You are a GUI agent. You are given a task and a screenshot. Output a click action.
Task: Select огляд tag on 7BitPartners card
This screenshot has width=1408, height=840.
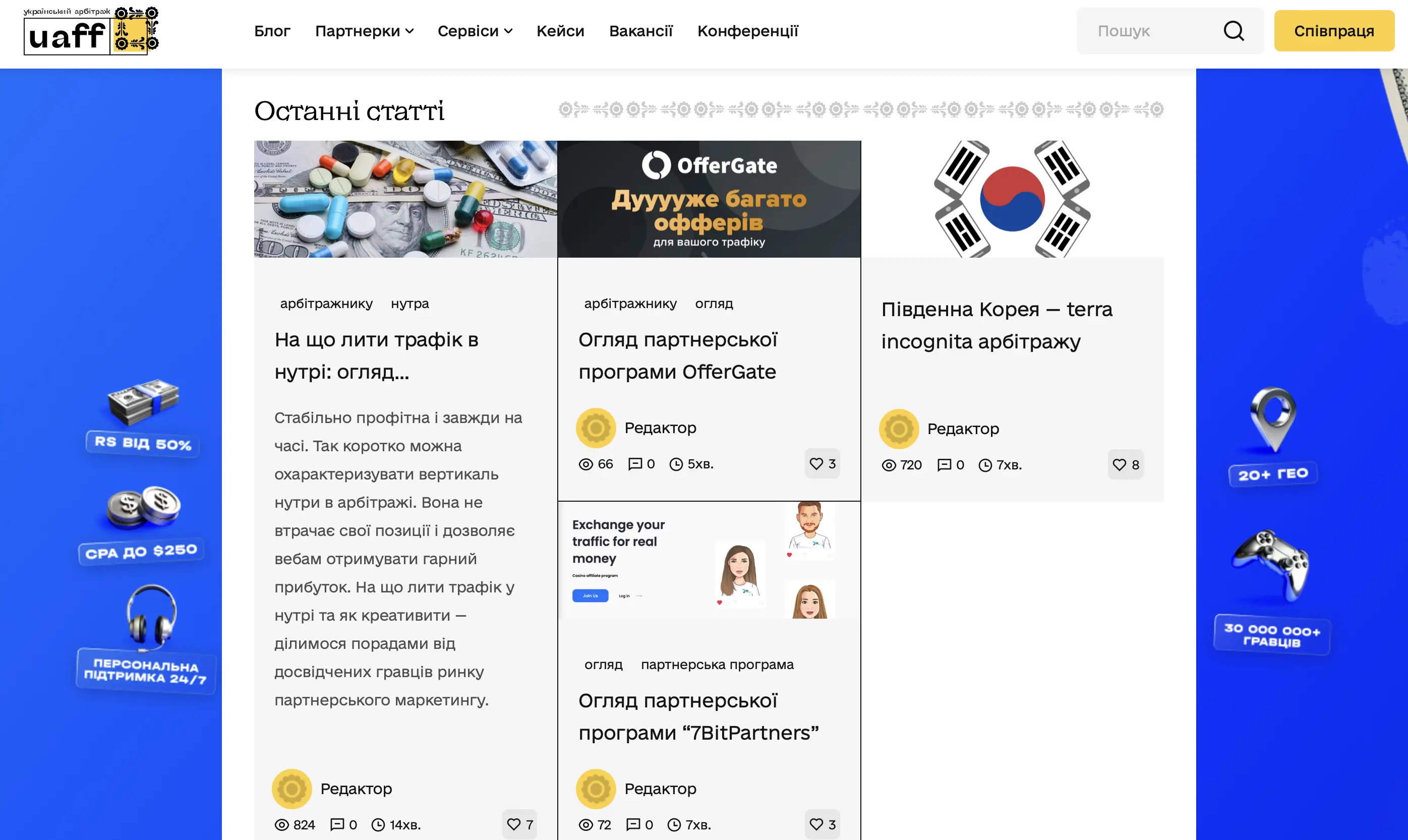604,665
